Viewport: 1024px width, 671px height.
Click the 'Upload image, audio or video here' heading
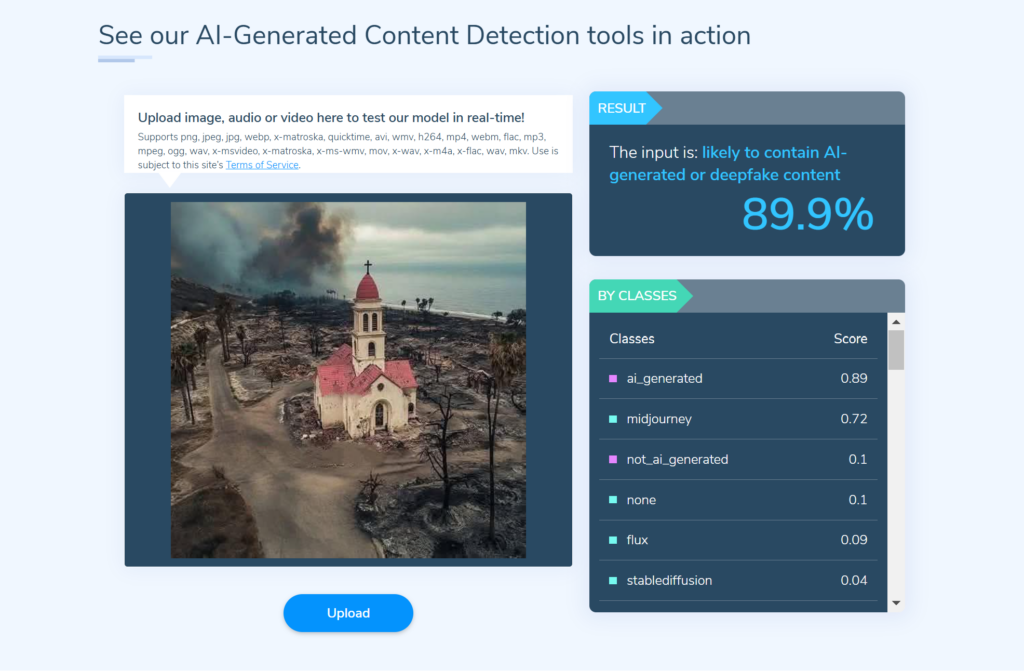[x=331, y=118]
